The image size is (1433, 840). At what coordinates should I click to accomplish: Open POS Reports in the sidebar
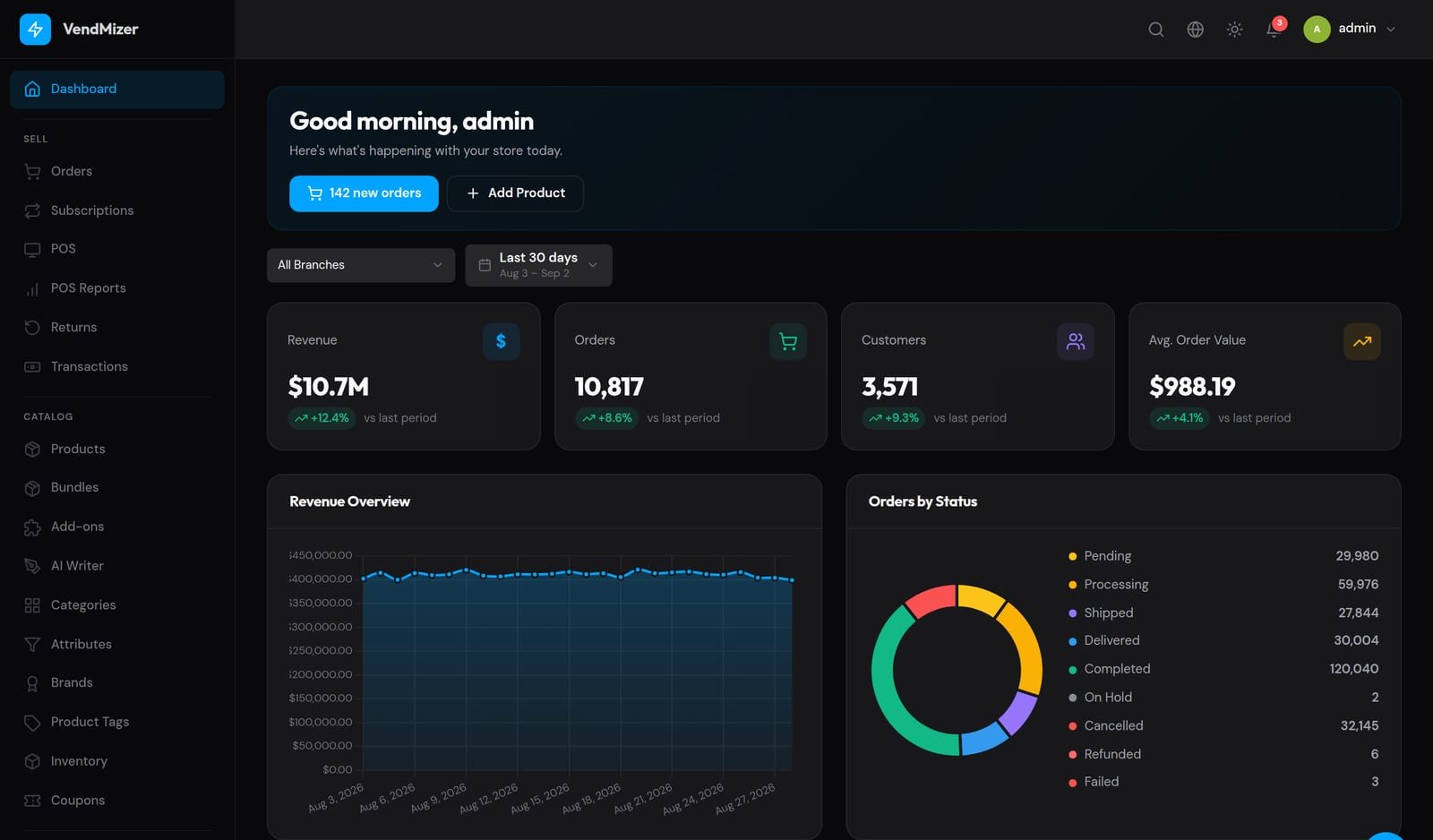click(x=117, y=288)
